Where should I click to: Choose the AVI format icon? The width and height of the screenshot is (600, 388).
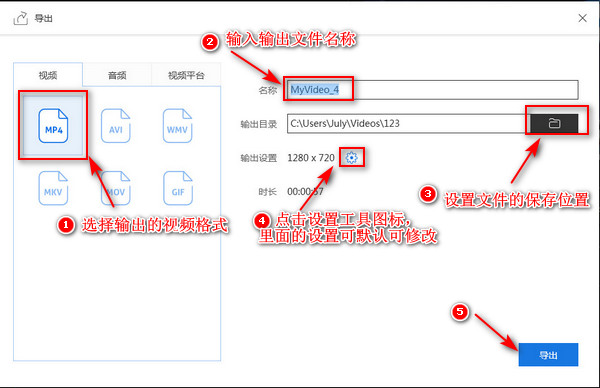click(116, 126)
